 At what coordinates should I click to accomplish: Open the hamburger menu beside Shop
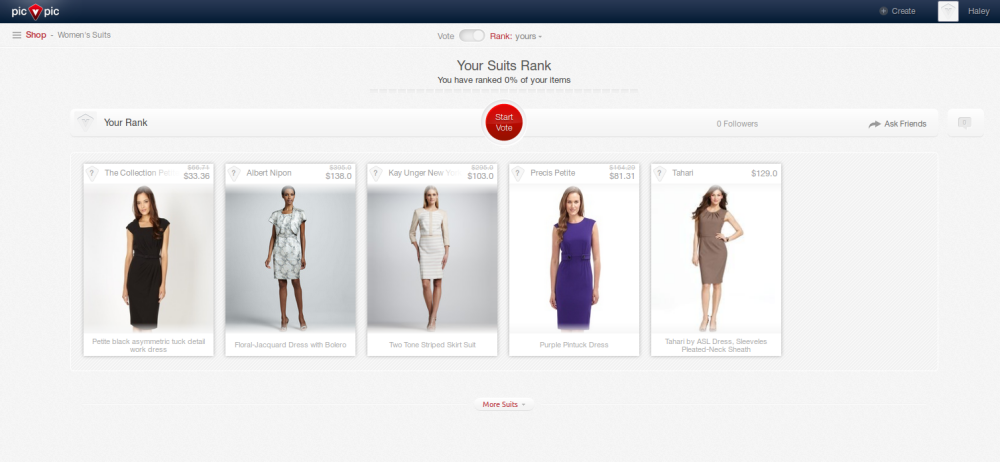(x=17, y=35)
